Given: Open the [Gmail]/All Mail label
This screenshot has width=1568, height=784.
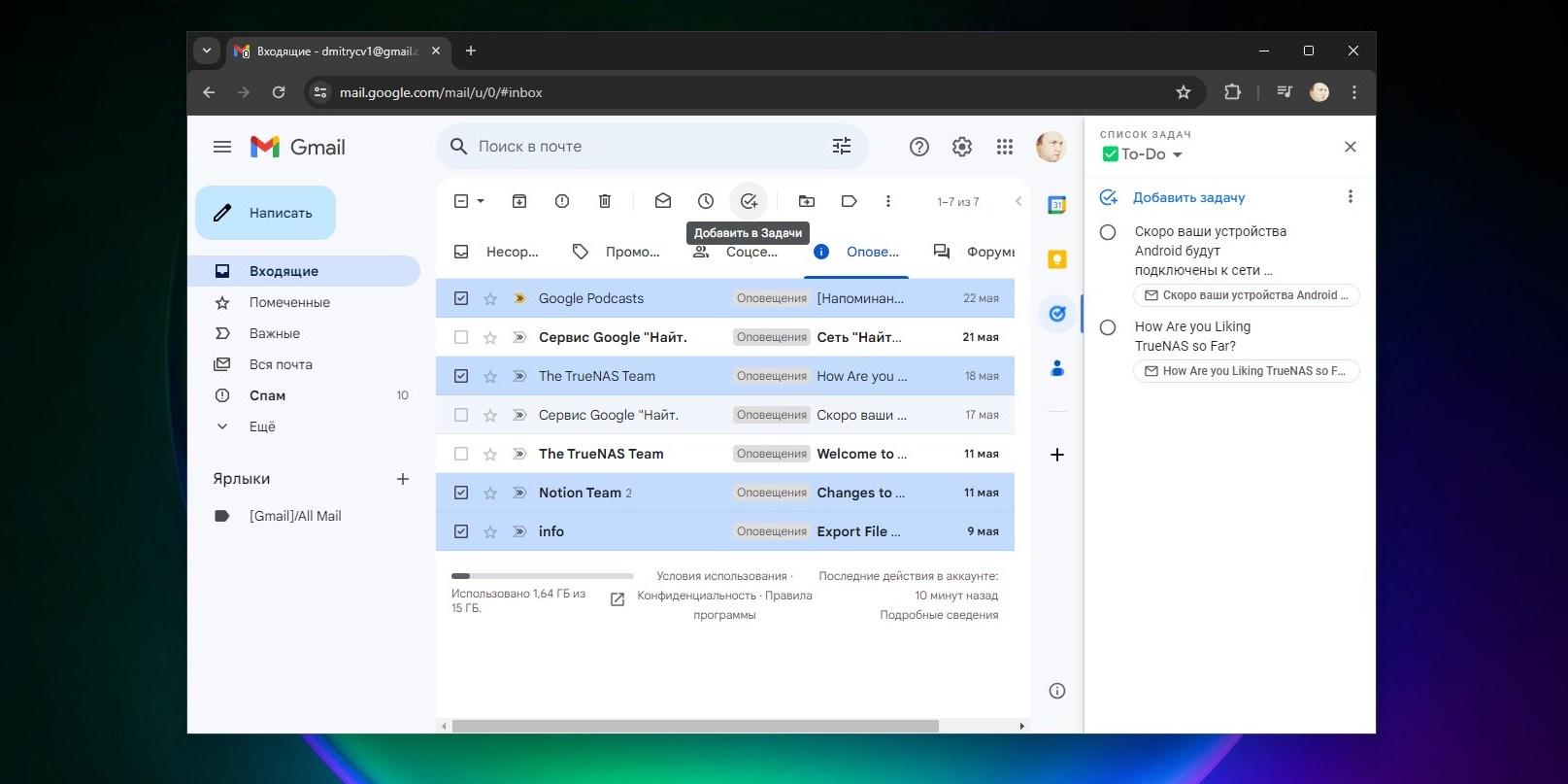Looking at the screenshot, I should [295, 516].
